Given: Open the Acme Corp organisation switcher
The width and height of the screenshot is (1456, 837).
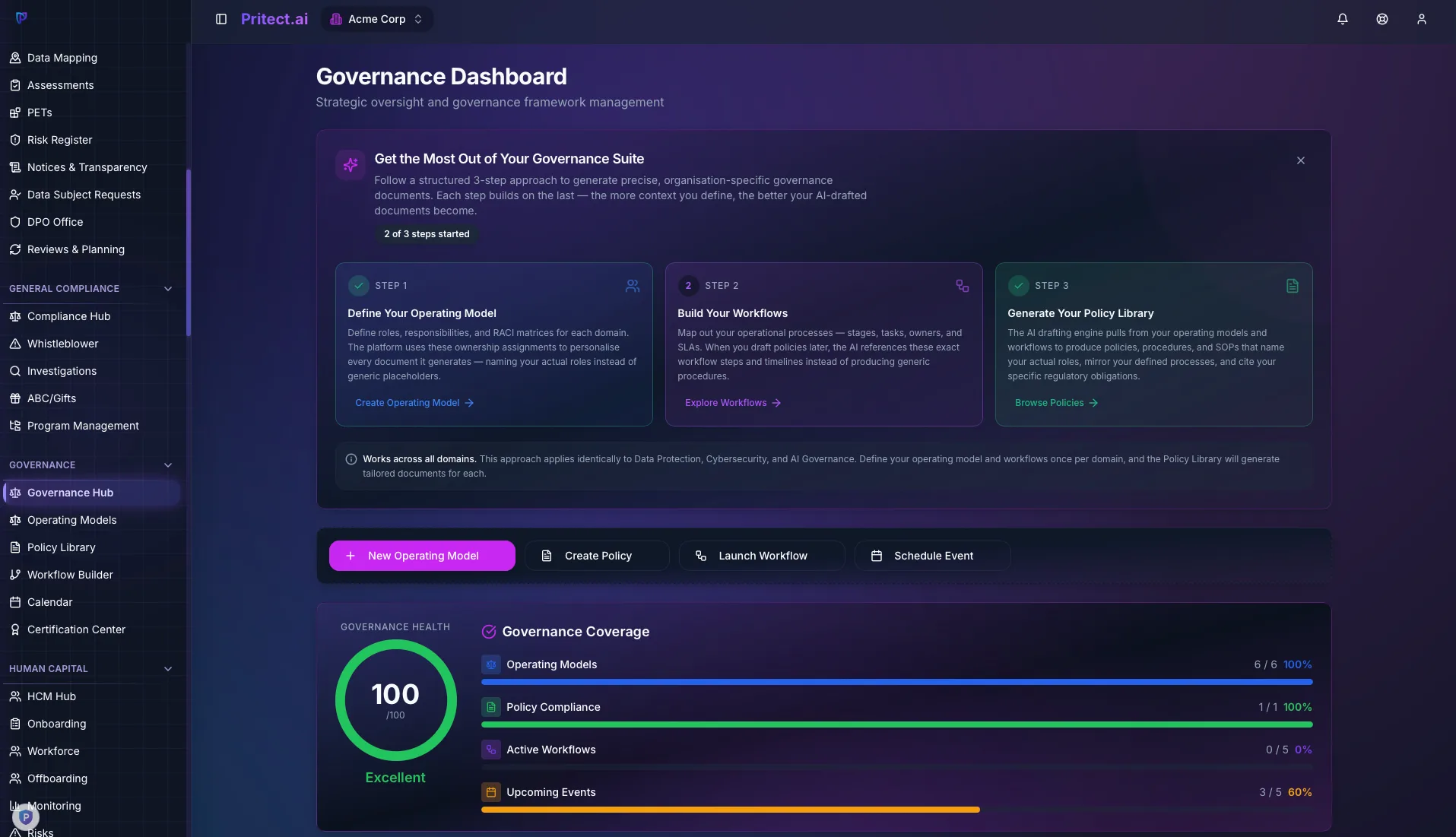Looking at the screenshot, I should pos(377,19).
